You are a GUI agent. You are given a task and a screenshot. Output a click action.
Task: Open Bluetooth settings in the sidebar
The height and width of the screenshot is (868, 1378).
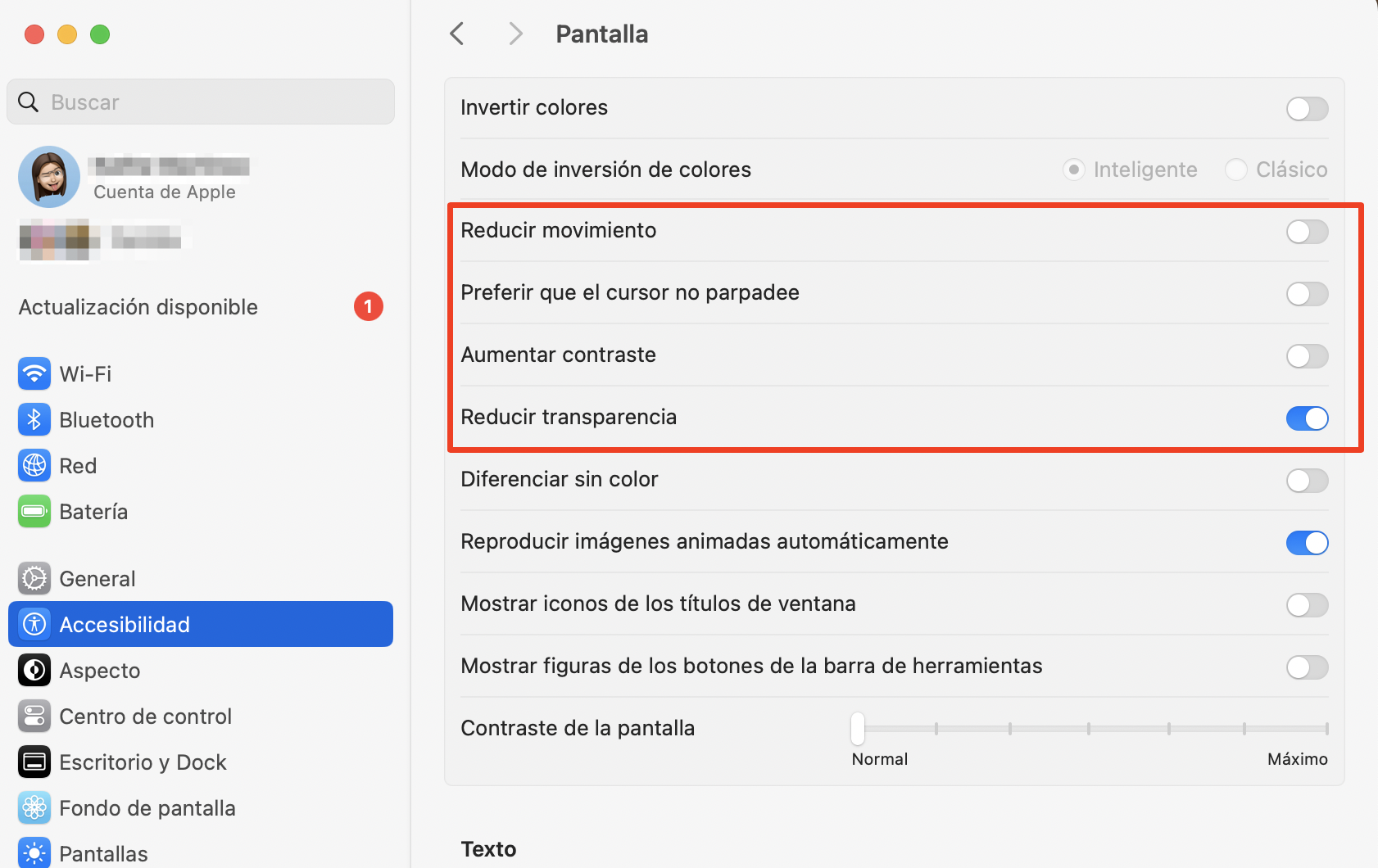[x=106, y=419]
